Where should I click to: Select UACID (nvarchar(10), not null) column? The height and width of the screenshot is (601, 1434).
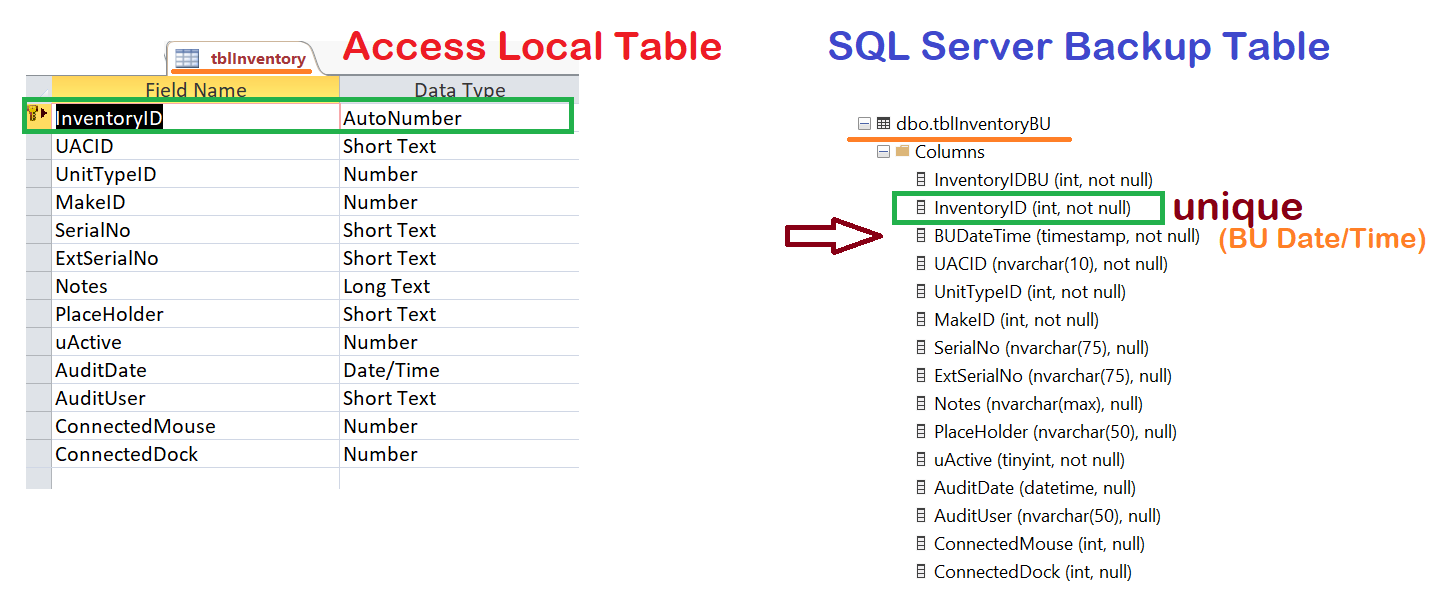click(1051, 264)
